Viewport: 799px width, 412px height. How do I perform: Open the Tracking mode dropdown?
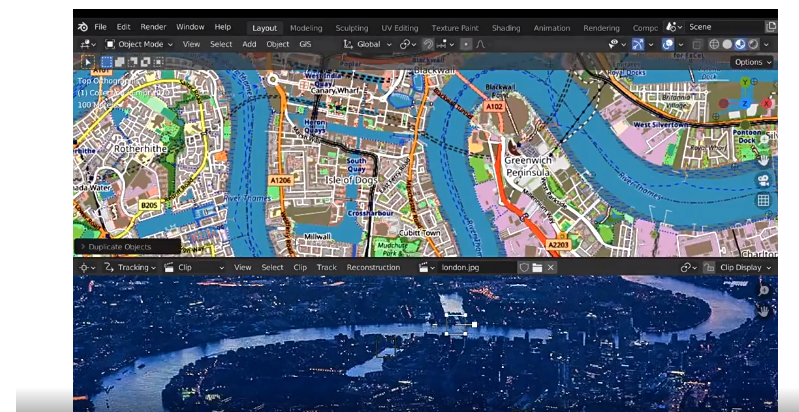130,267
